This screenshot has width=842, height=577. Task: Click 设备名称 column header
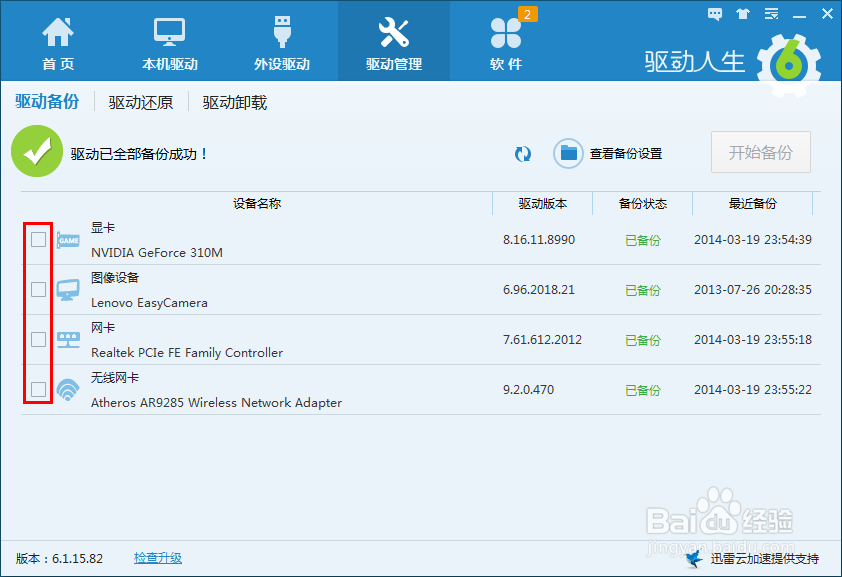click(257, 203)
